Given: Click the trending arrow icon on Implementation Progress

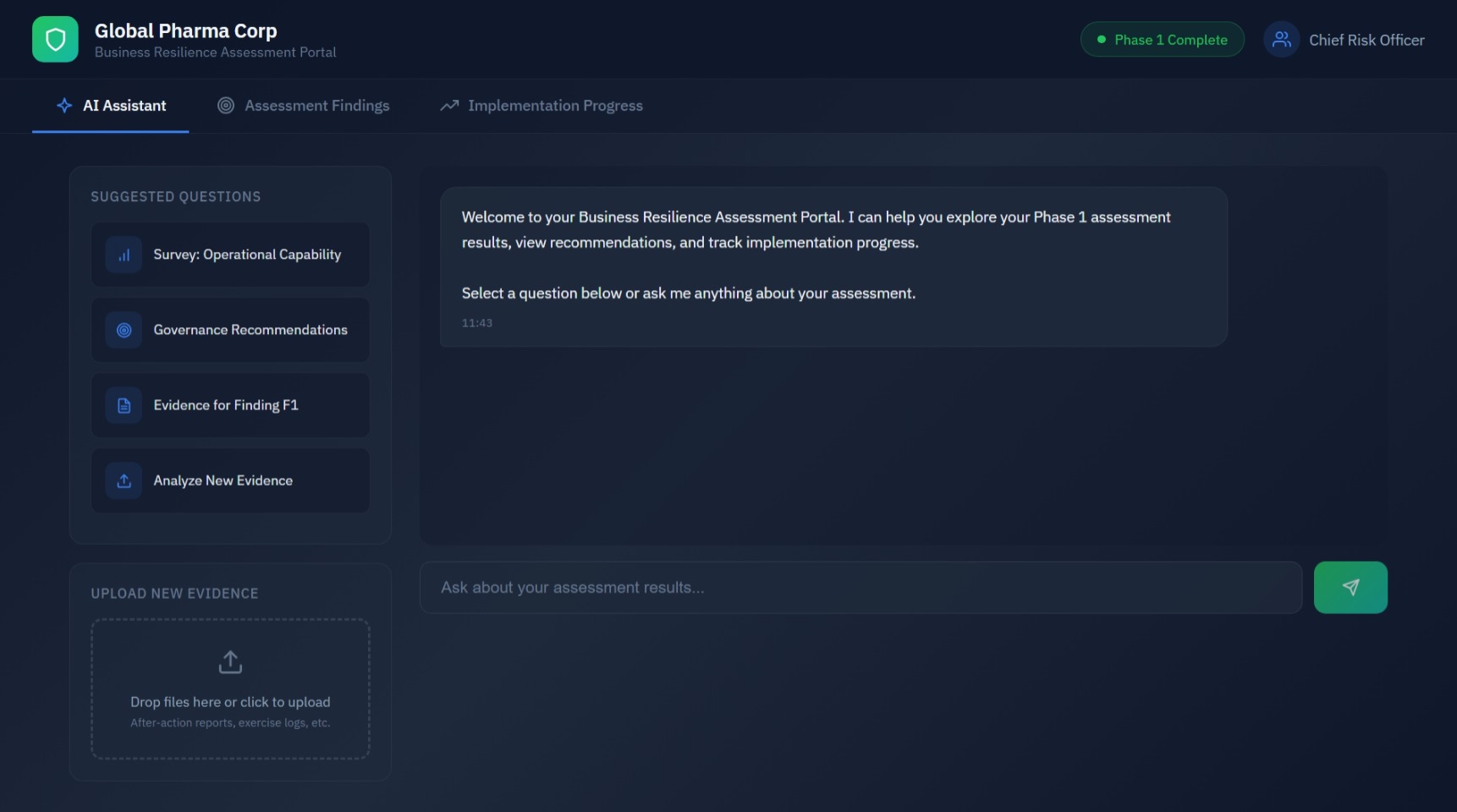Looking at the screenshot, I should coord(448,105).
